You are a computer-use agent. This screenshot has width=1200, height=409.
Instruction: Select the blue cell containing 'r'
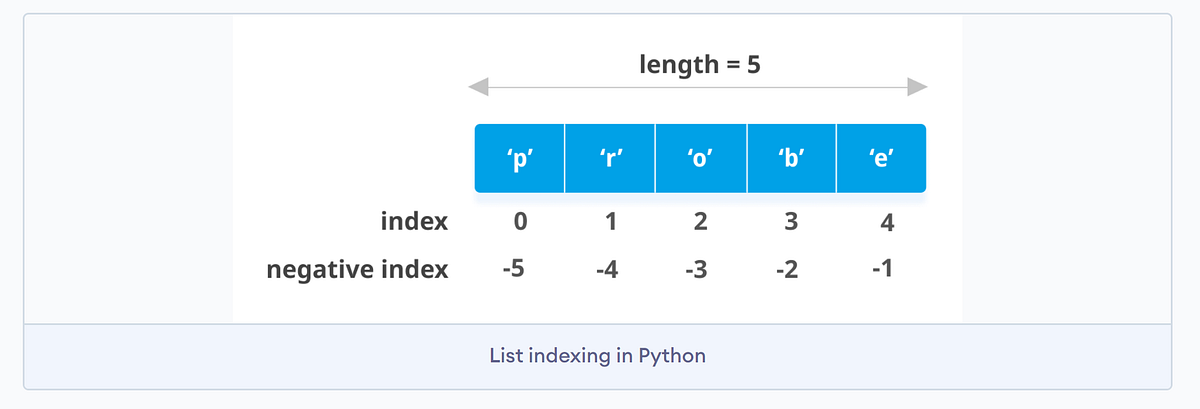(610, 158)
